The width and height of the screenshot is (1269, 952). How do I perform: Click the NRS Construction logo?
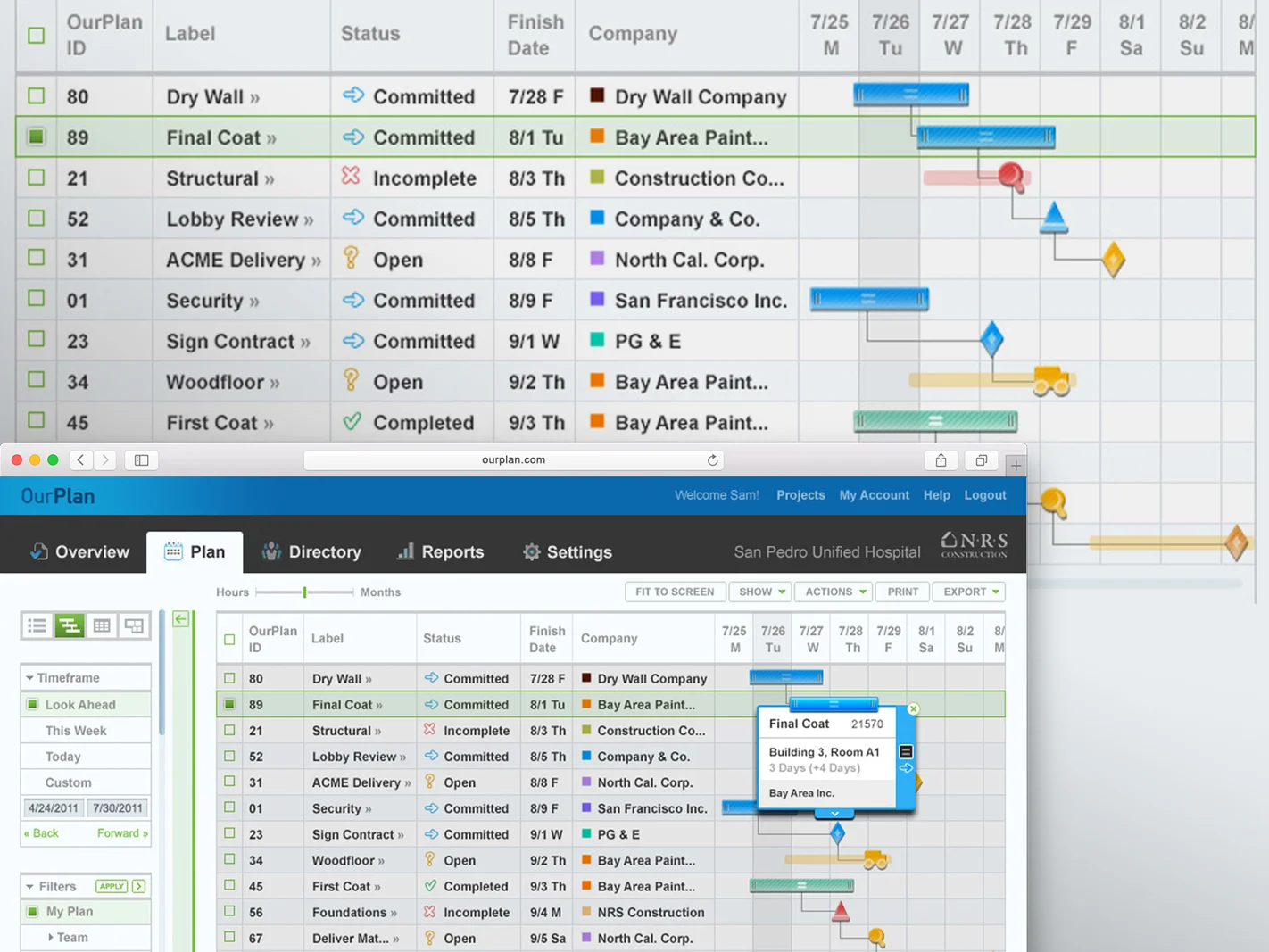pyautogui.click(x=975, y=544)
